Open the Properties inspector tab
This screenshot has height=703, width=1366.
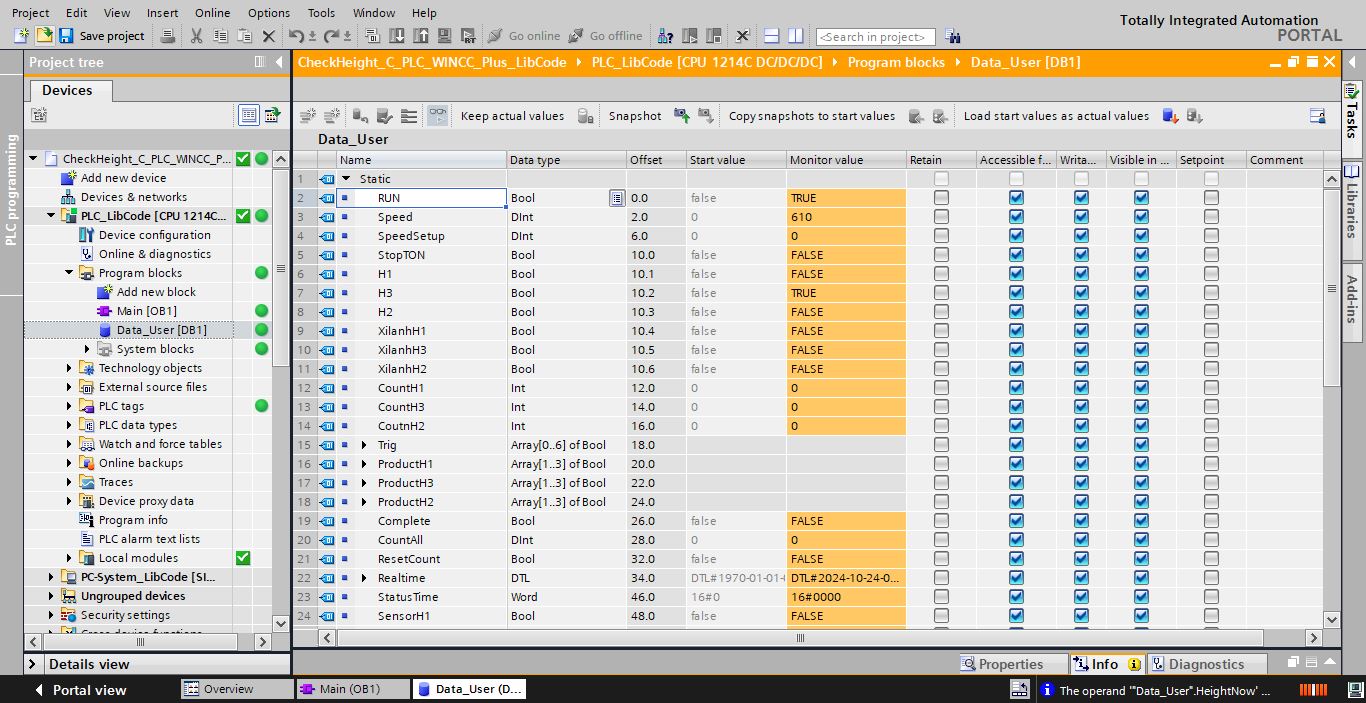click(1011, 664)
